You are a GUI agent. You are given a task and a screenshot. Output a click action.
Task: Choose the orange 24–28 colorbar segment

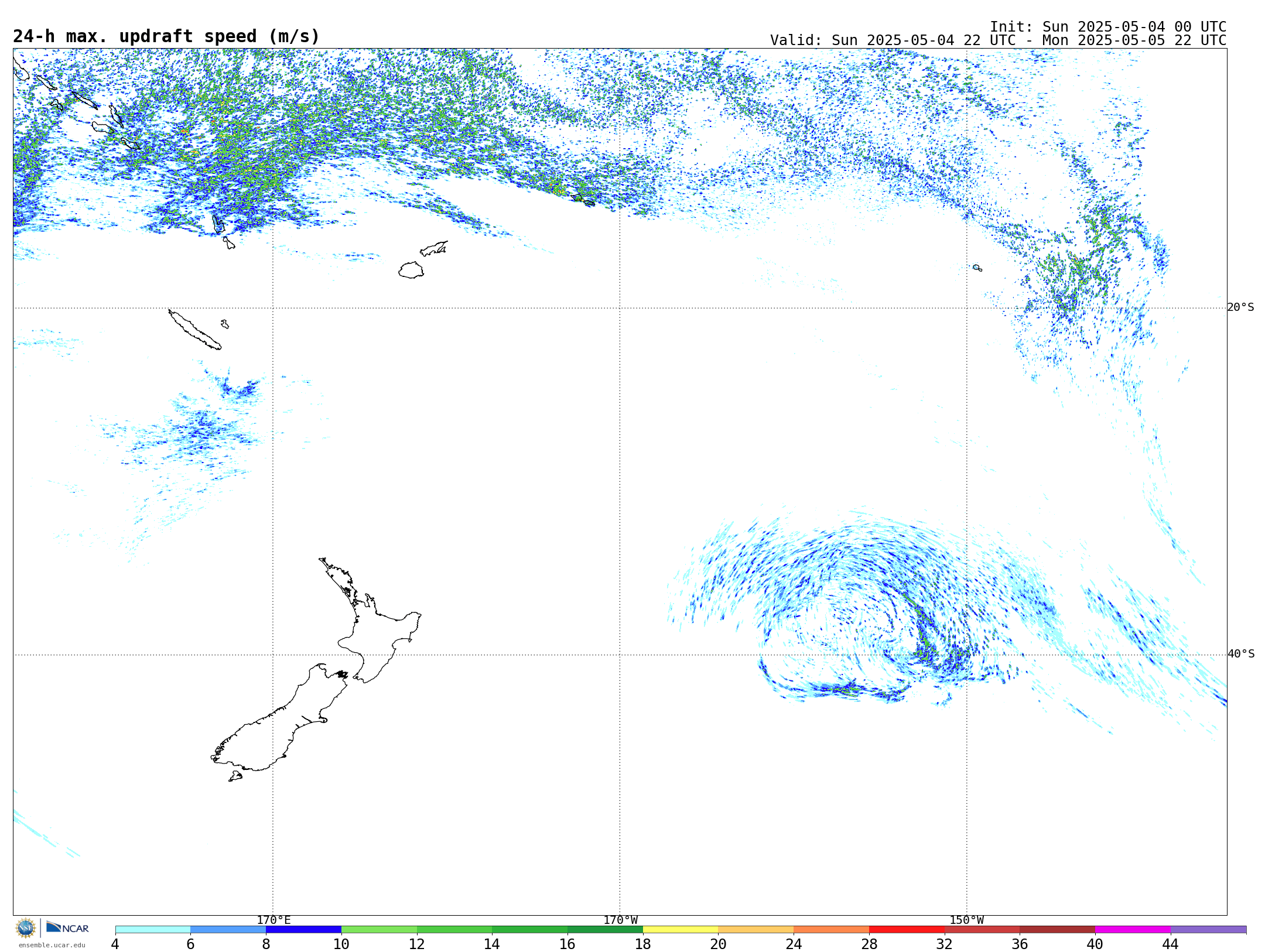(x=831, y=929)
